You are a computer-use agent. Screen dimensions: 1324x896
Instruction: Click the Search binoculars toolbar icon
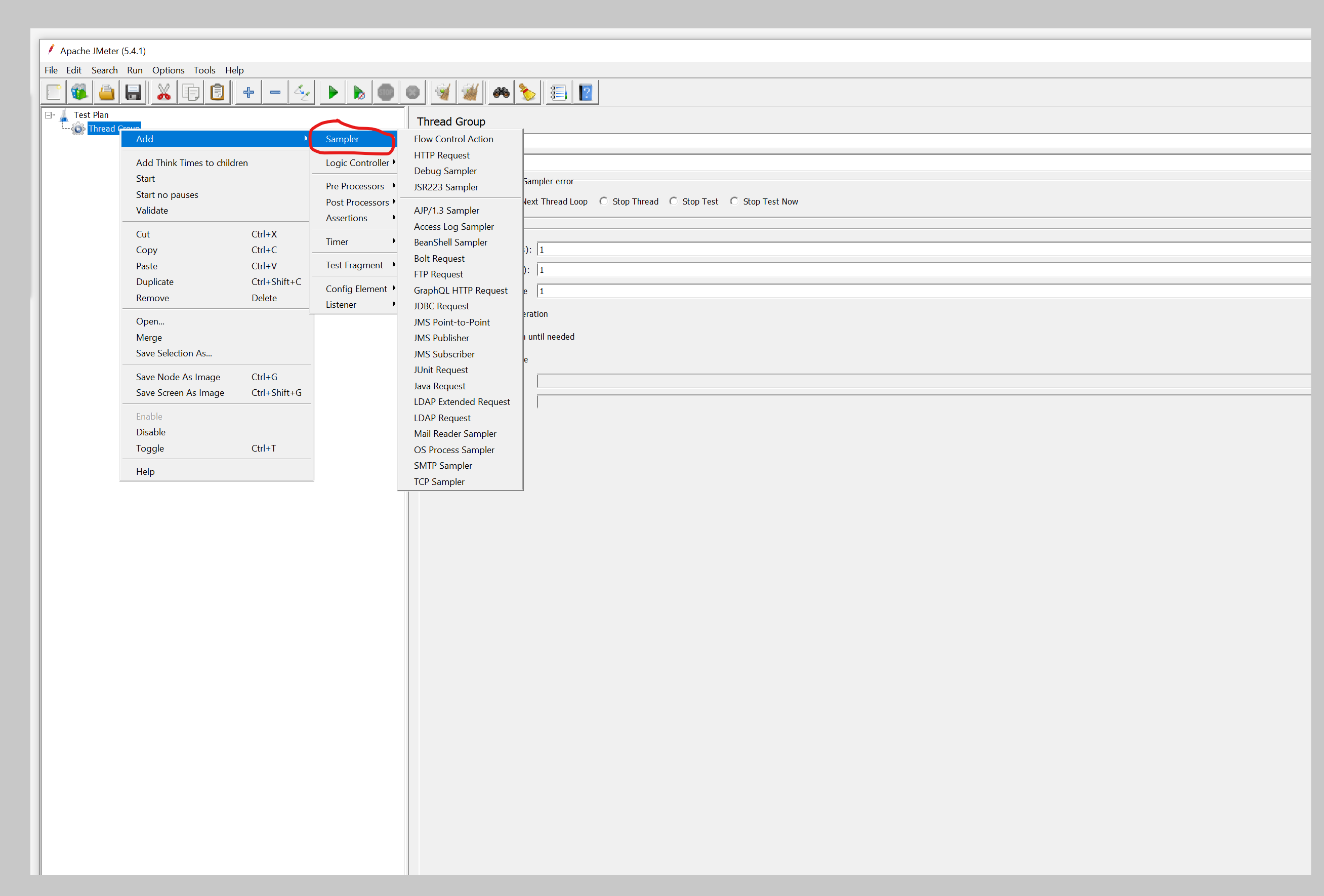(x=502, y=92)
